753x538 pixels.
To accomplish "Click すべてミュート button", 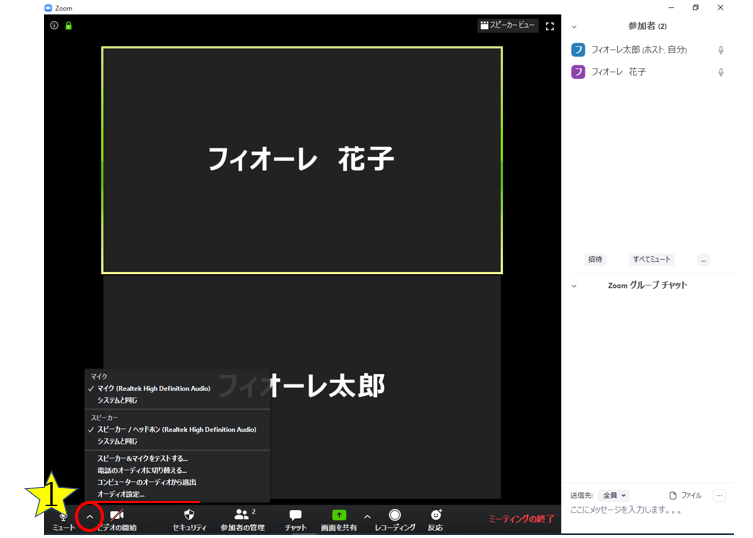I will 651,259.
